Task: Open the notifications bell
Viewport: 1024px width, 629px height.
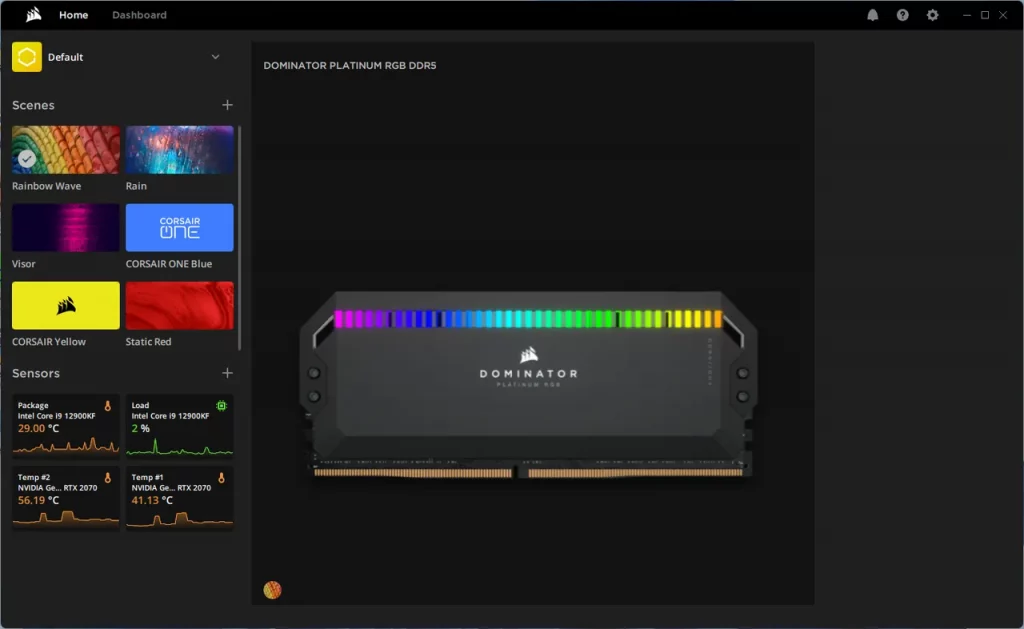Action: pyautogui.click(x=872, y=15)
